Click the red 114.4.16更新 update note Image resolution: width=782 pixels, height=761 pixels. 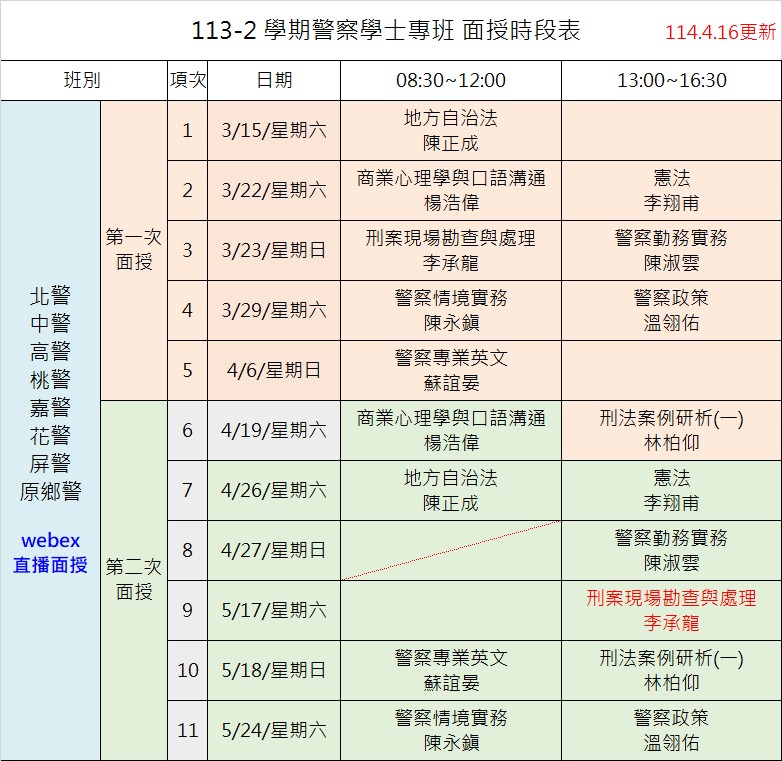tap(721, 32)
